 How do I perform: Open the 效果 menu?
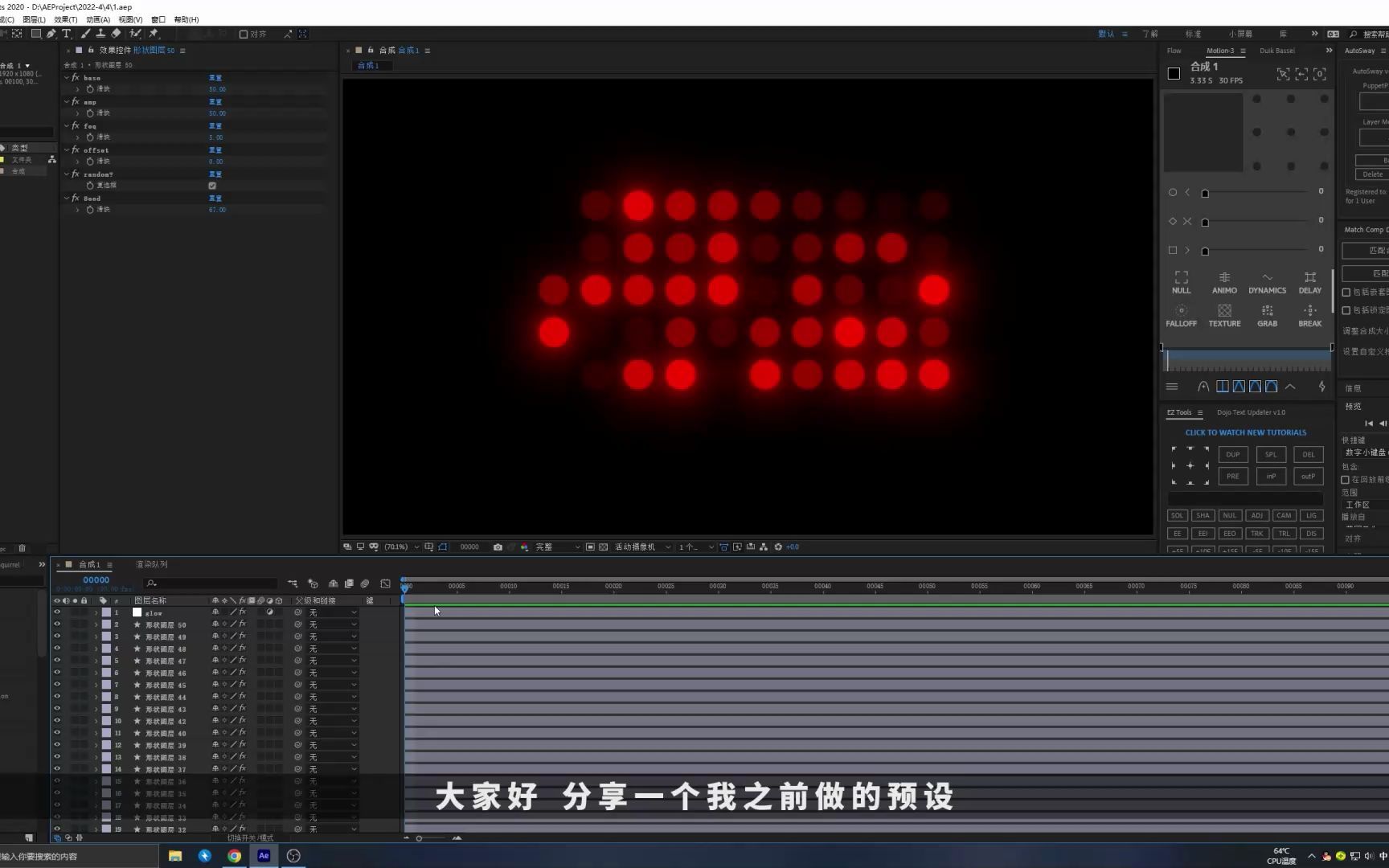64,19
